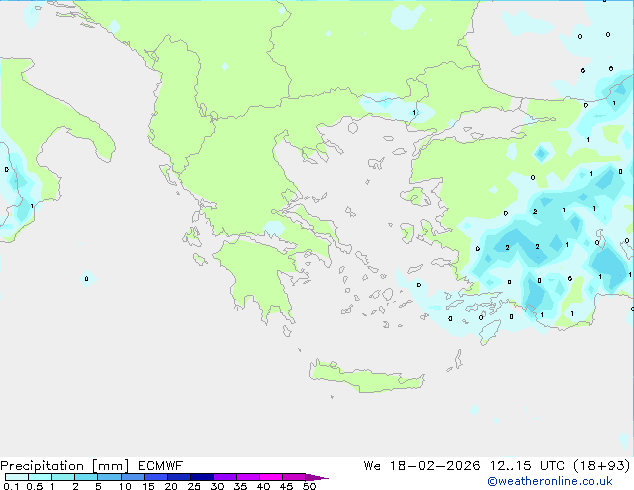
Task: Click the 40–45 mm magenta legend swatch
Action: point(271,477)
